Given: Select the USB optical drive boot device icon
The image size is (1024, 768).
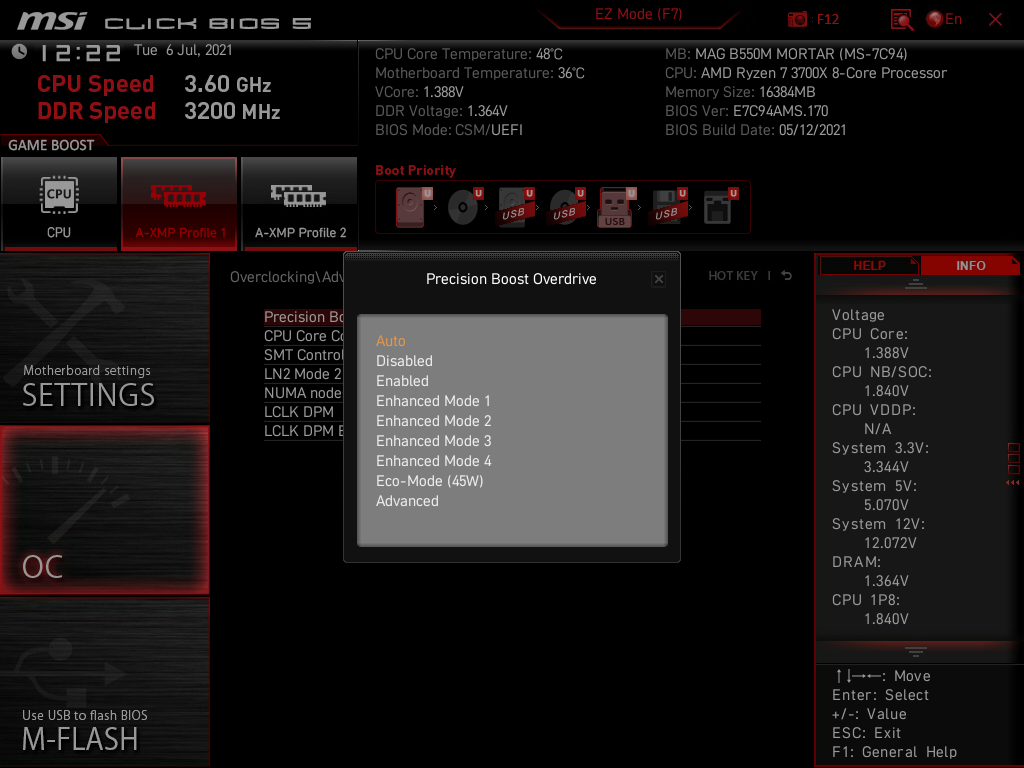Looking at the screenshot, I should 566,207.
